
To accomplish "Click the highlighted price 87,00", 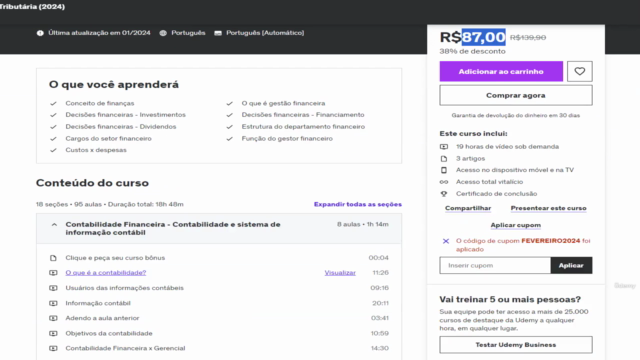I will (x=484, y=37).
